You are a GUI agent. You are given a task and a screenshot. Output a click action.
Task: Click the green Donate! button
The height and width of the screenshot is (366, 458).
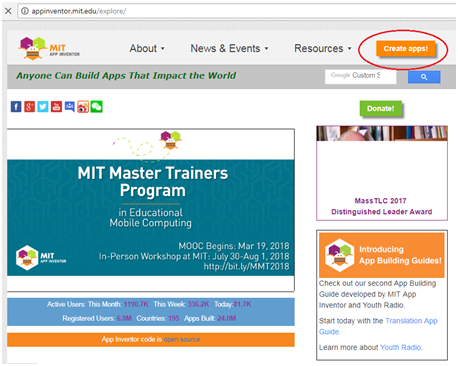click(x=381, y=109)
